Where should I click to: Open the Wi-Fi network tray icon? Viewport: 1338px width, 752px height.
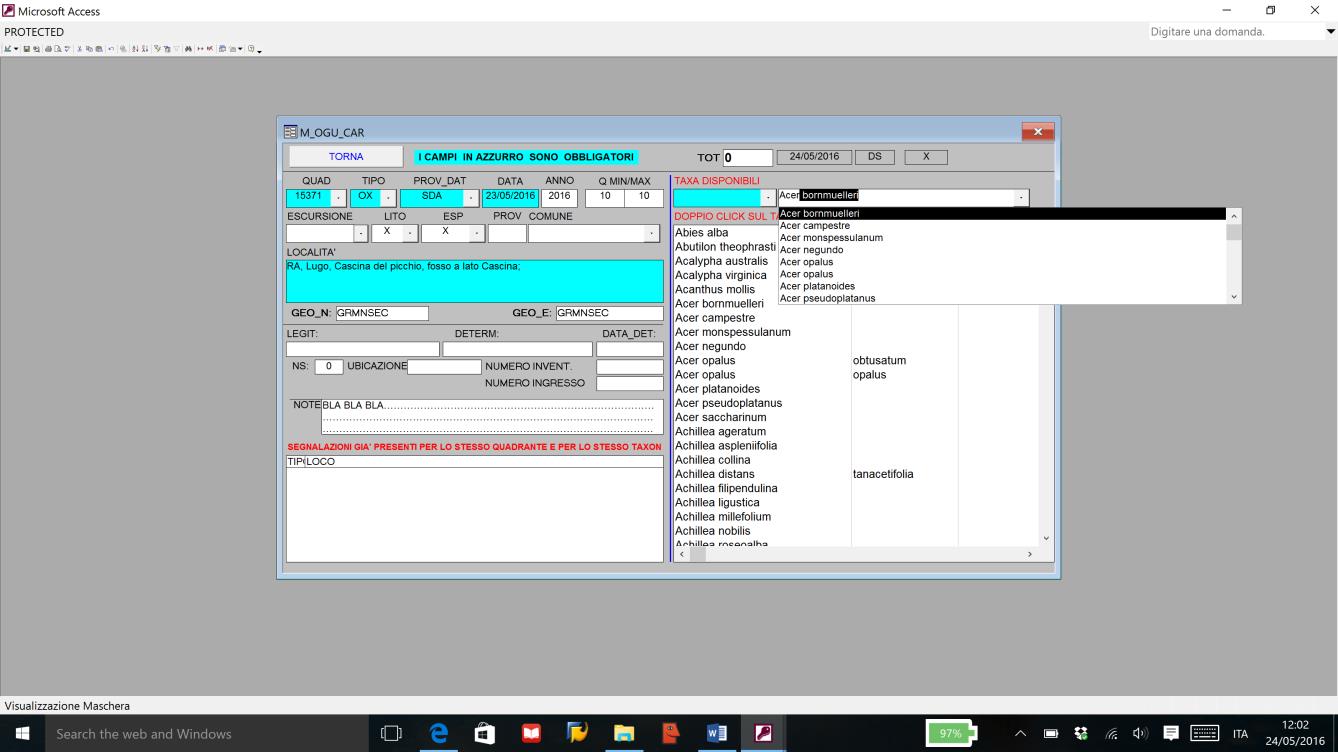click(1110, 734)
